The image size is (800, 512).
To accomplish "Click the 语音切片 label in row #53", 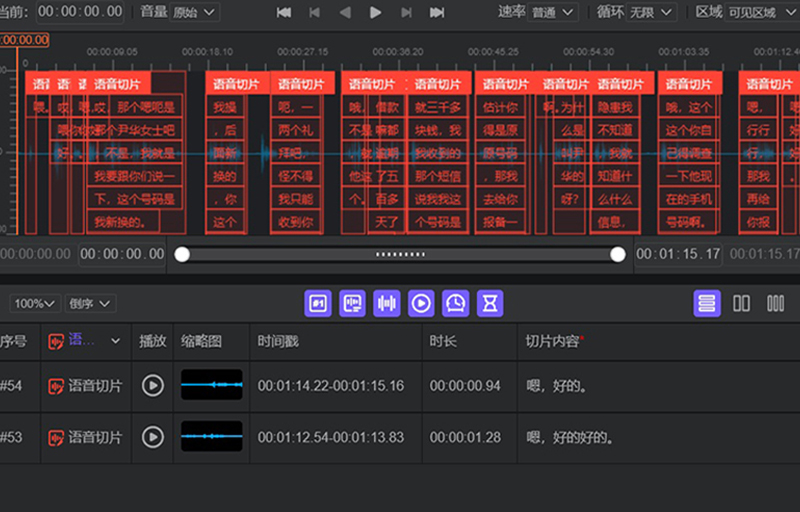I will pos(95,438).
